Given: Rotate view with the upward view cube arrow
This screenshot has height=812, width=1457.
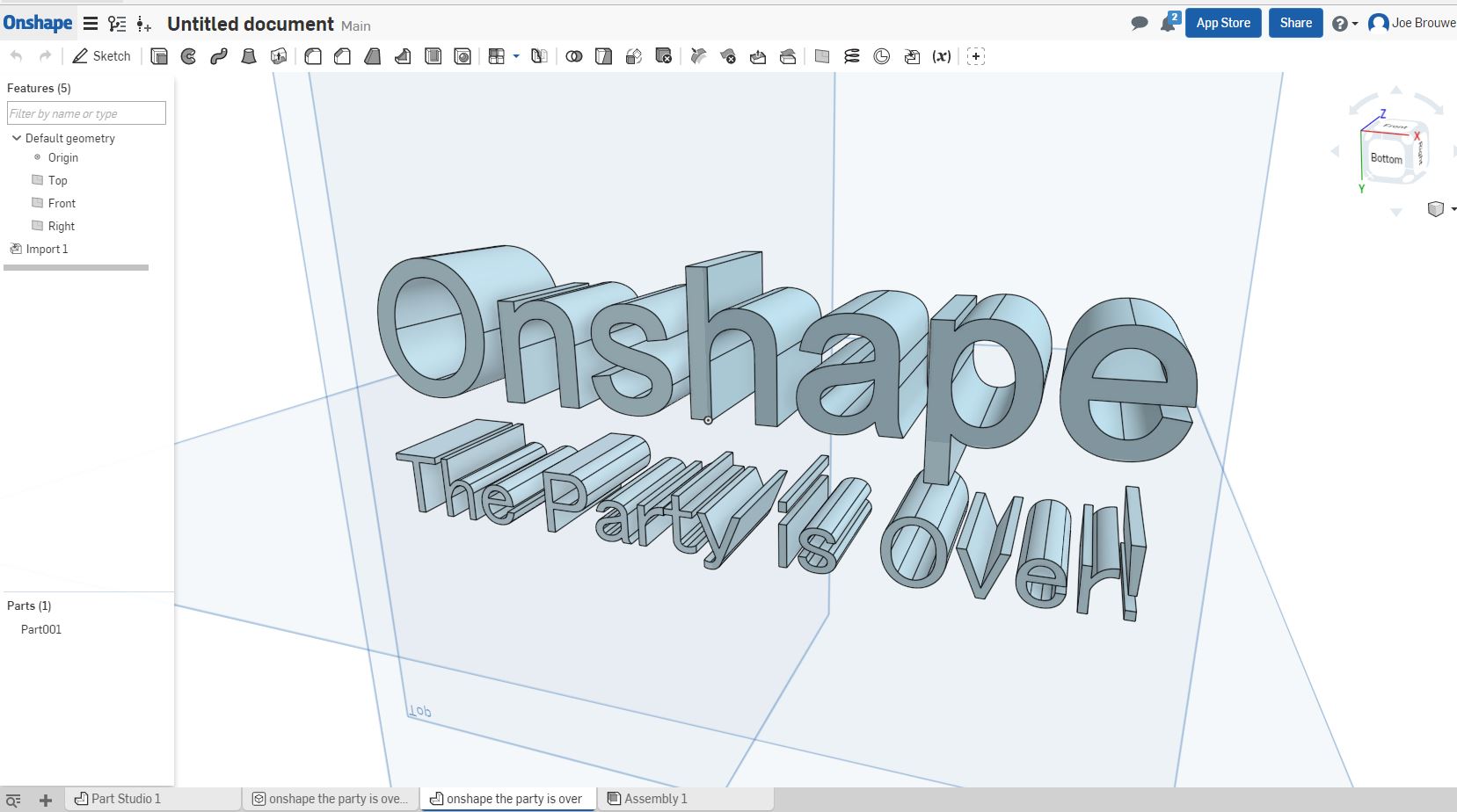Looking at the screenshot, I should (x=1396, y=91).
